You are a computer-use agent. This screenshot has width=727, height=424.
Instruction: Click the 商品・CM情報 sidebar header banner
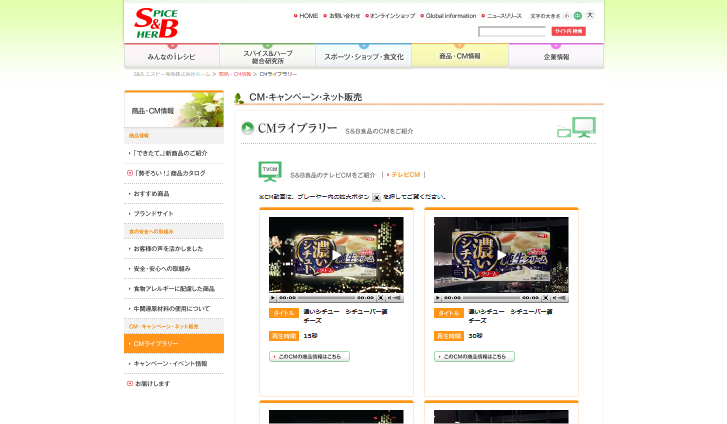tap(174, 110)
